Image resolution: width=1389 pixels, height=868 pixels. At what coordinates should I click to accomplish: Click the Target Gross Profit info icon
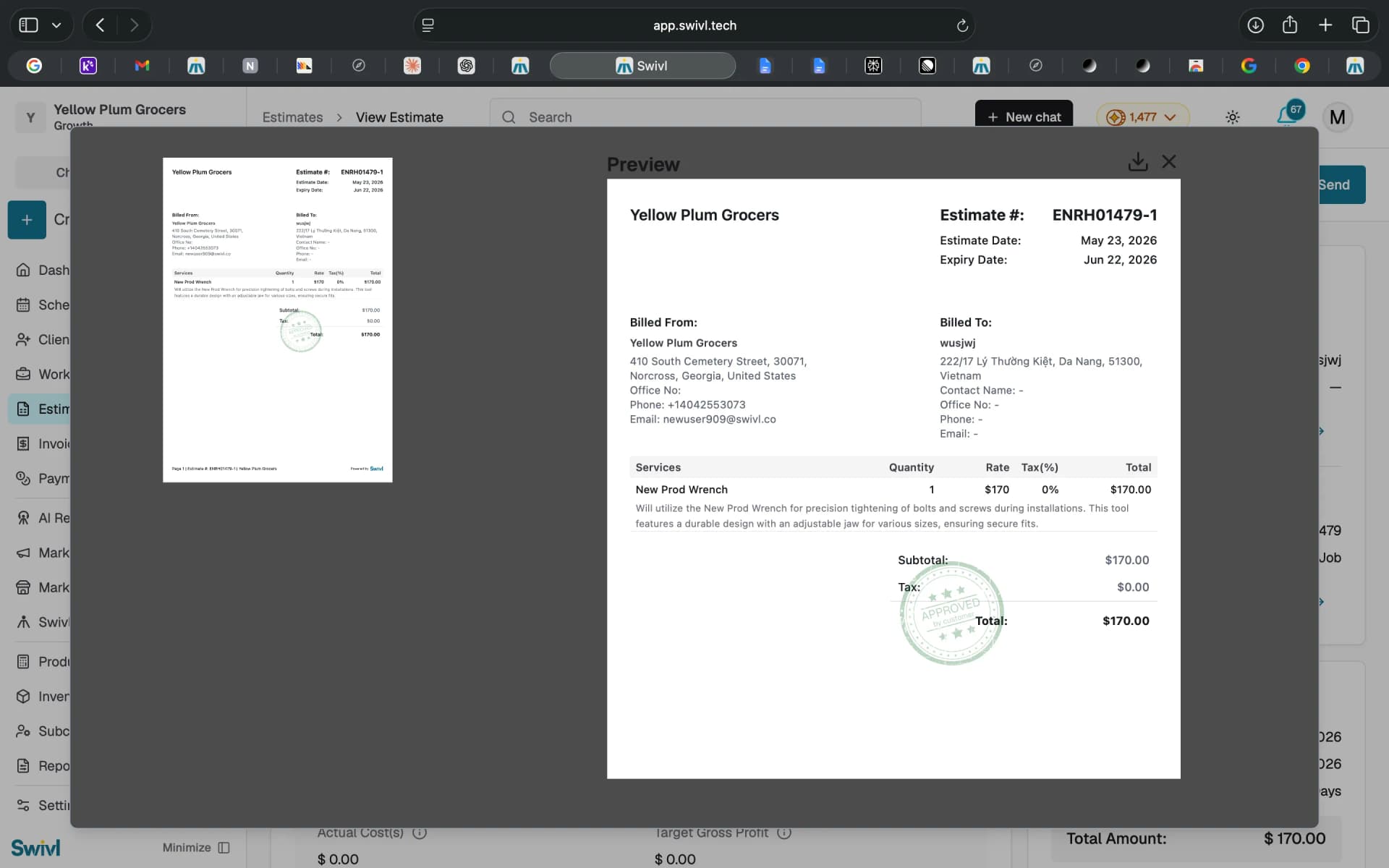pyautogui.click(x=784, y=833)
